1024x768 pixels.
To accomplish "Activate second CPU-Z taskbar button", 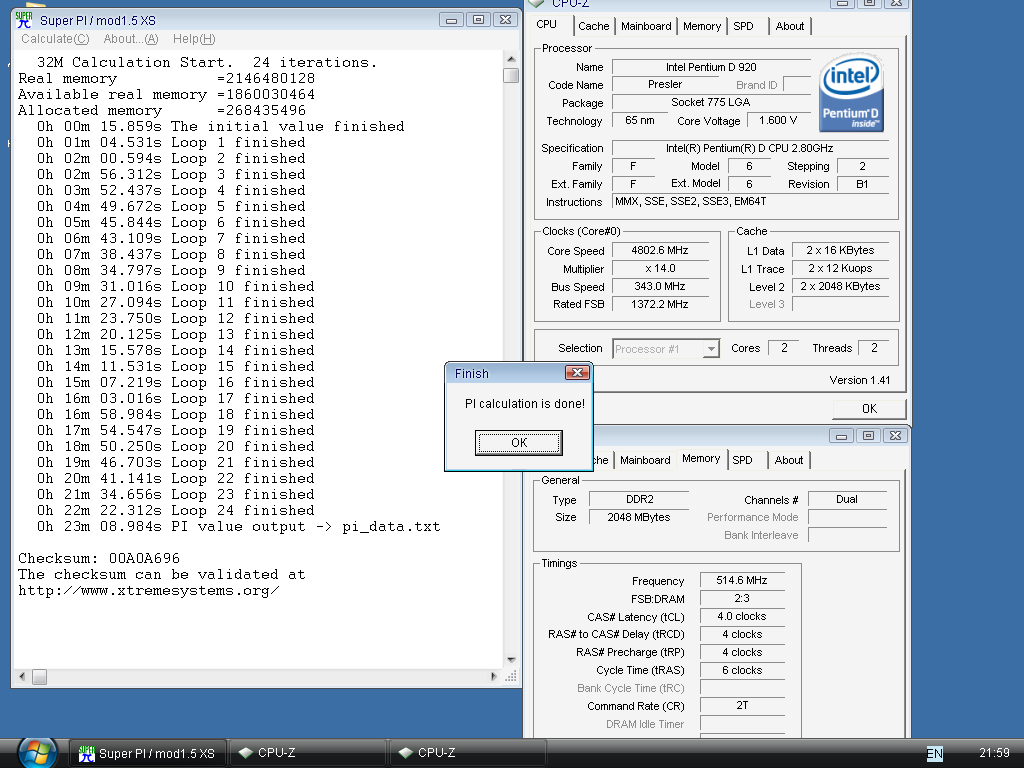I will tap(468, 753).
